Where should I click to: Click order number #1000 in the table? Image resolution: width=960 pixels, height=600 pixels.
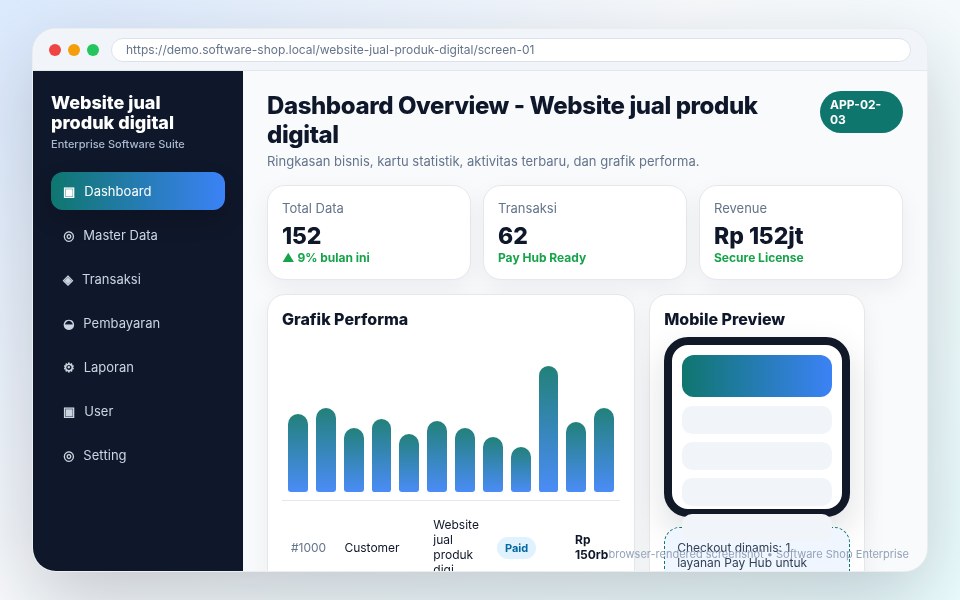308,548
